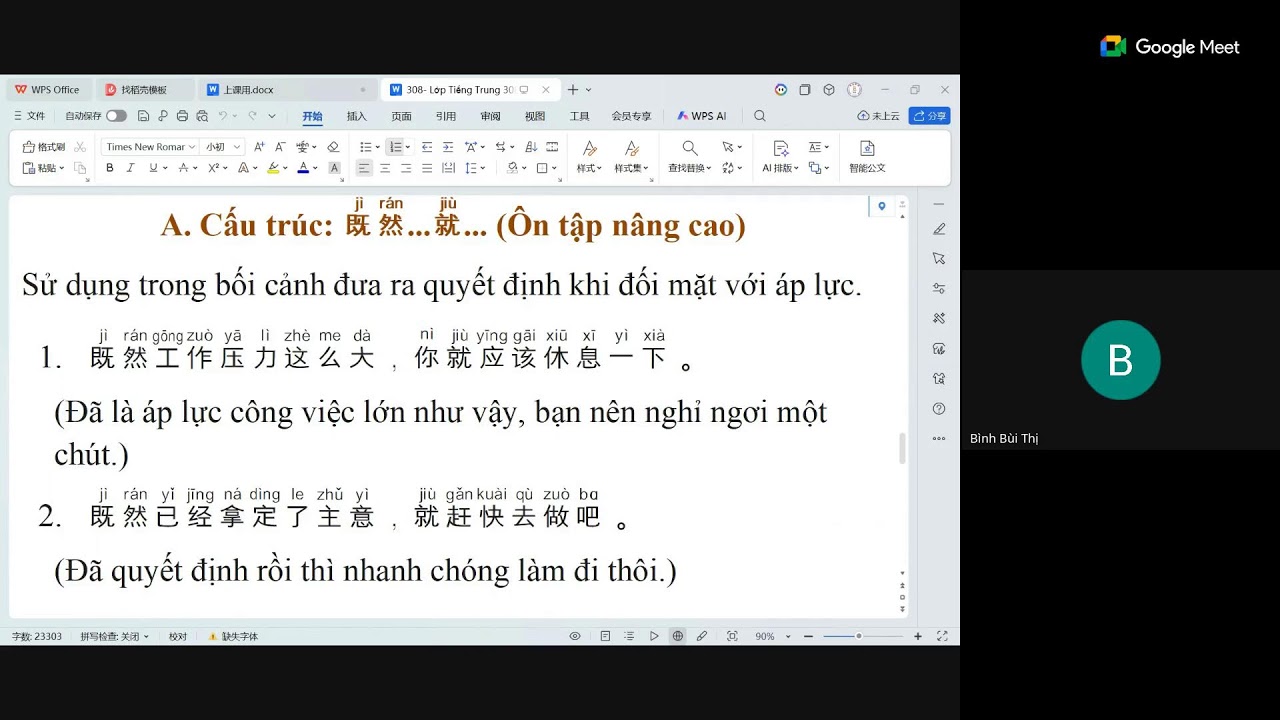The width and height of the screenshot is (1280, 720).
Task: Expand the 粘贴 paste options arrow
Action: tap(62, 168)
